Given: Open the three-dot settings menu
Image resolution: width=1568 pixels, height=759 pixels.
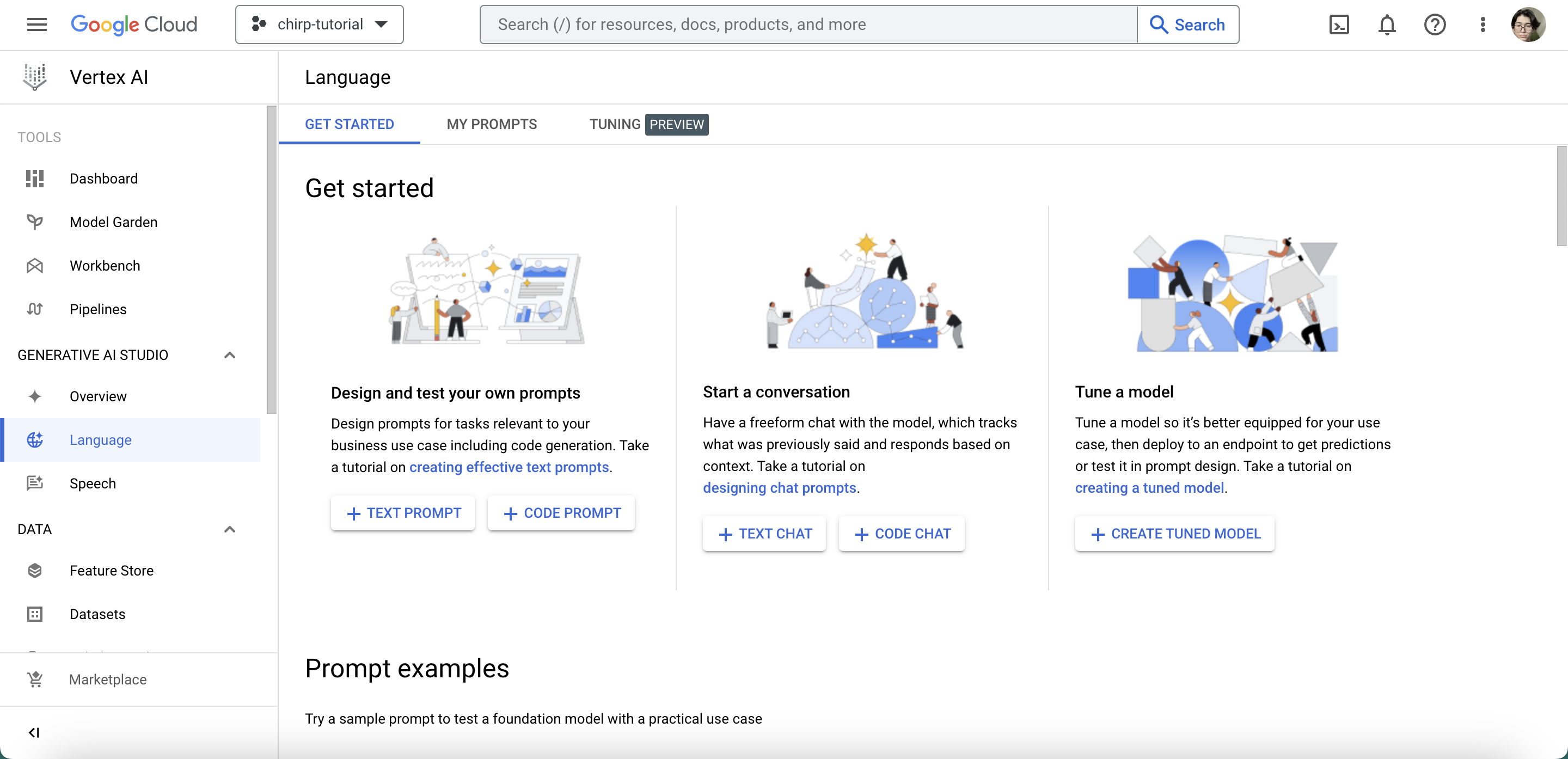Looking at the screenshot, I should 1482,25.
